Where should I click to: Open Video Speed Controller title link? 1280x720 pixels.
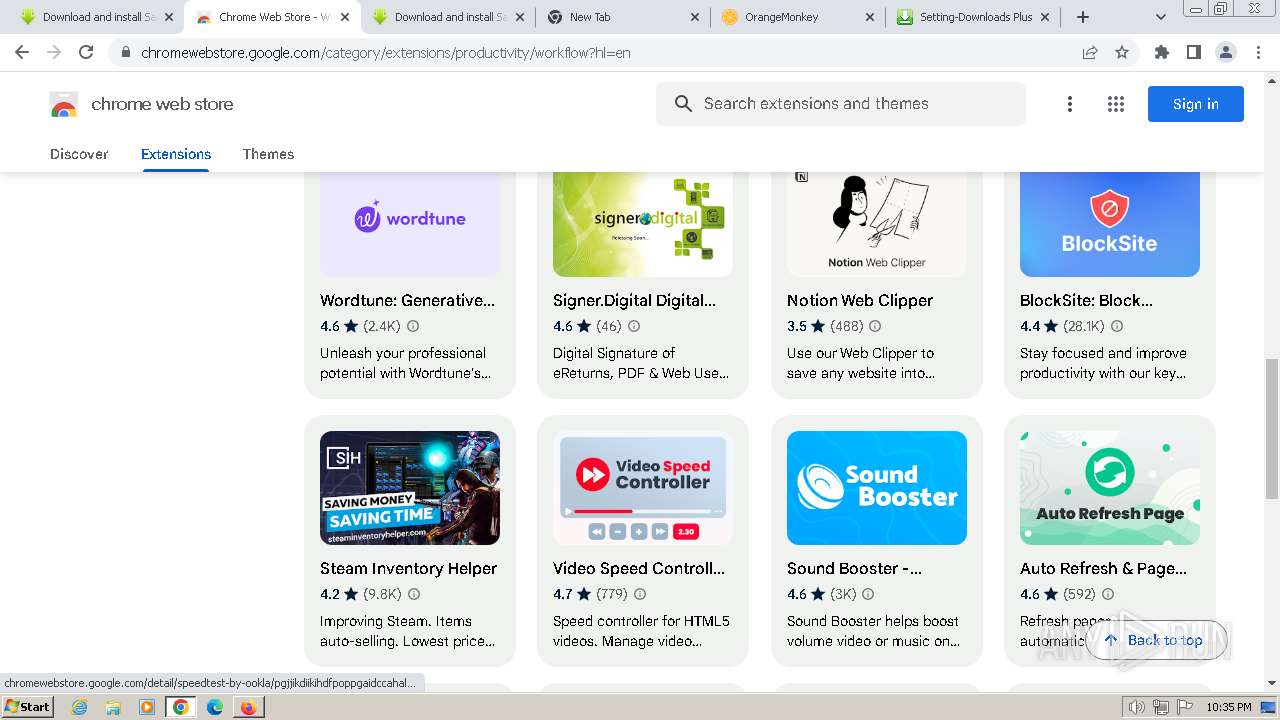click(x=639, y=568)
